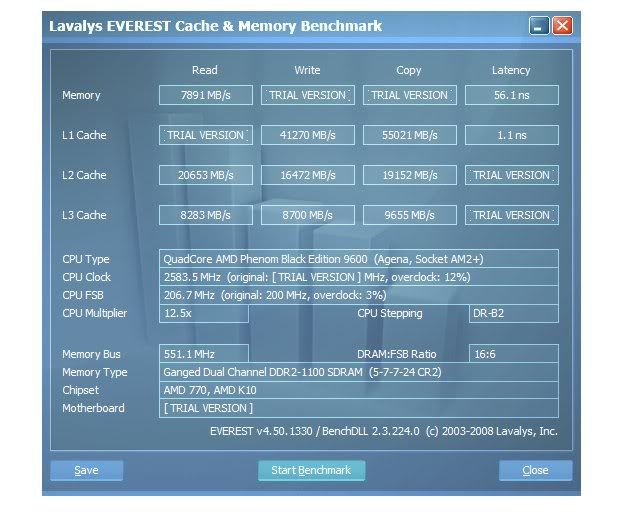Click the Start Benchmark button
Screen dimensions: 640x512
tap(311, 470)
